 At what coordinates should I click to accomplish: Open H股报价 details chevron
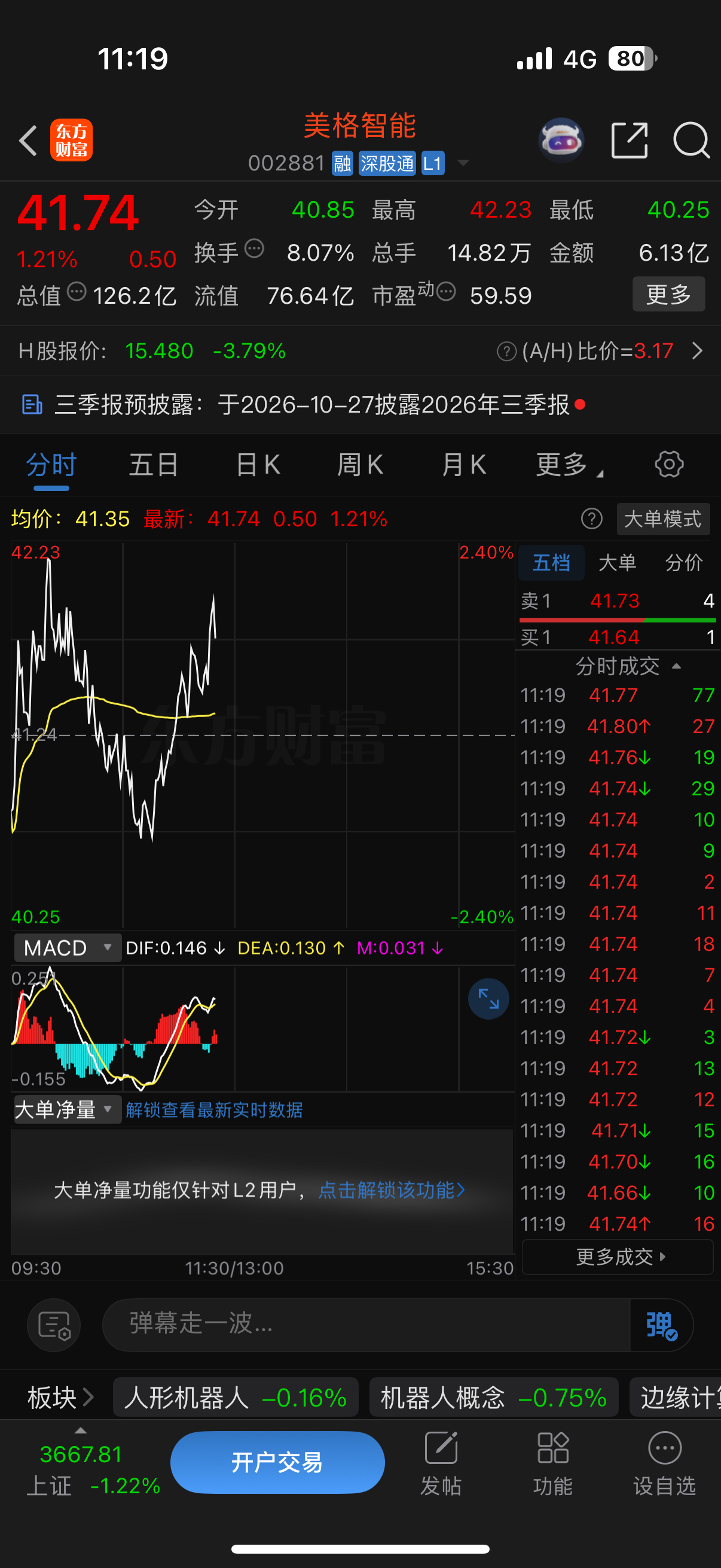697,350
